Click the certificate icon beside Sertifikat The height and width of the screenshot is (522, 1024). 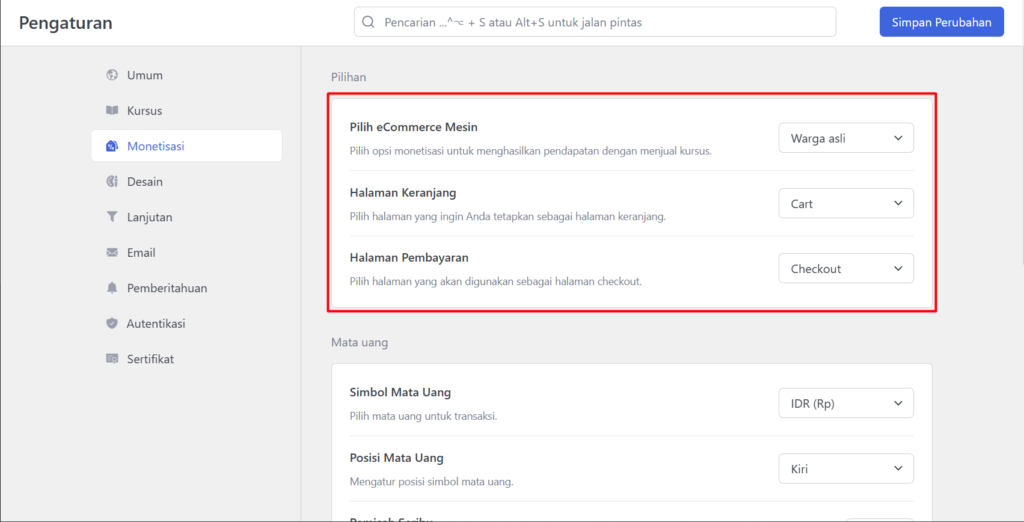[112, 359]
